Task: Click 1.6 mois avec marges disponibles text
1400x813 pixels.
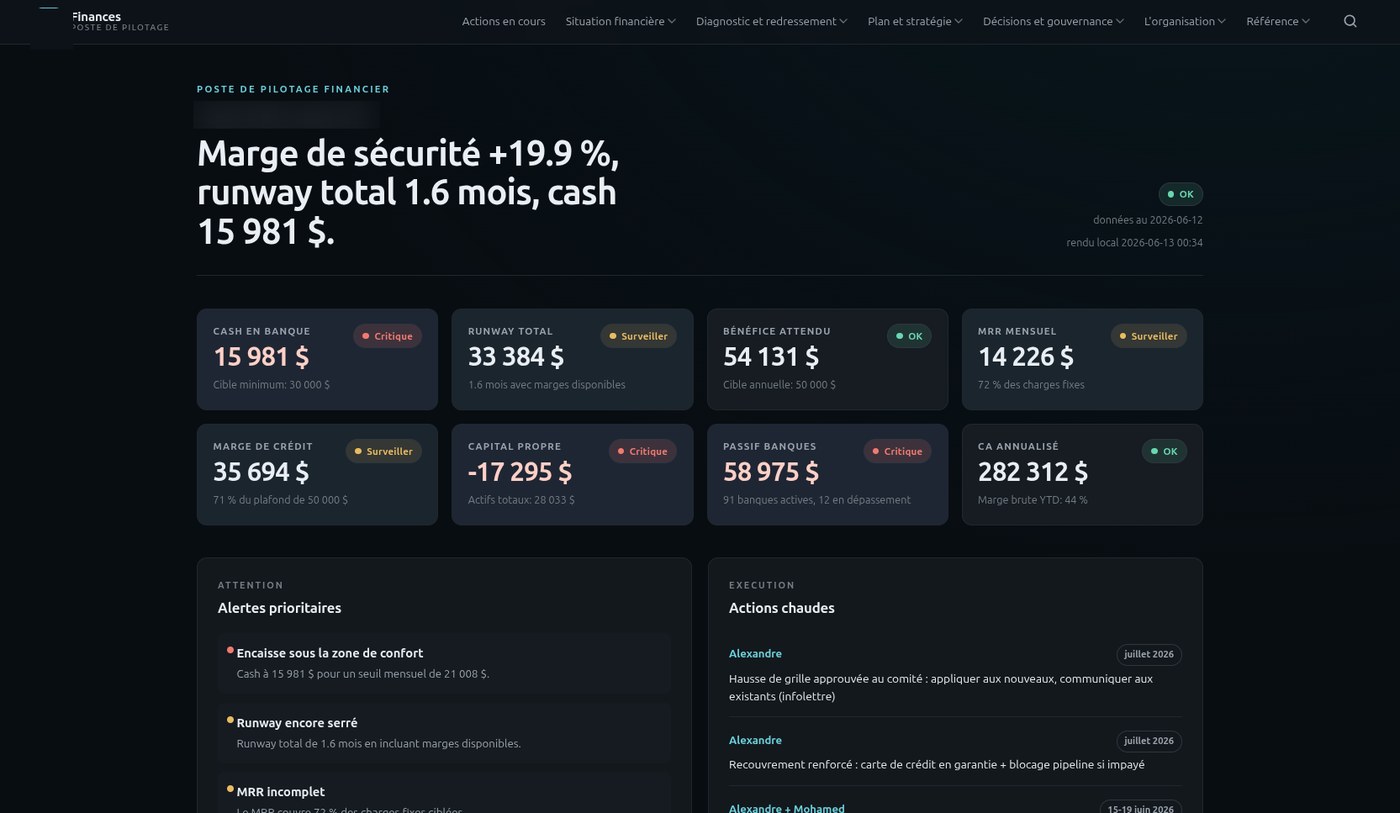Action: point(546,385)
